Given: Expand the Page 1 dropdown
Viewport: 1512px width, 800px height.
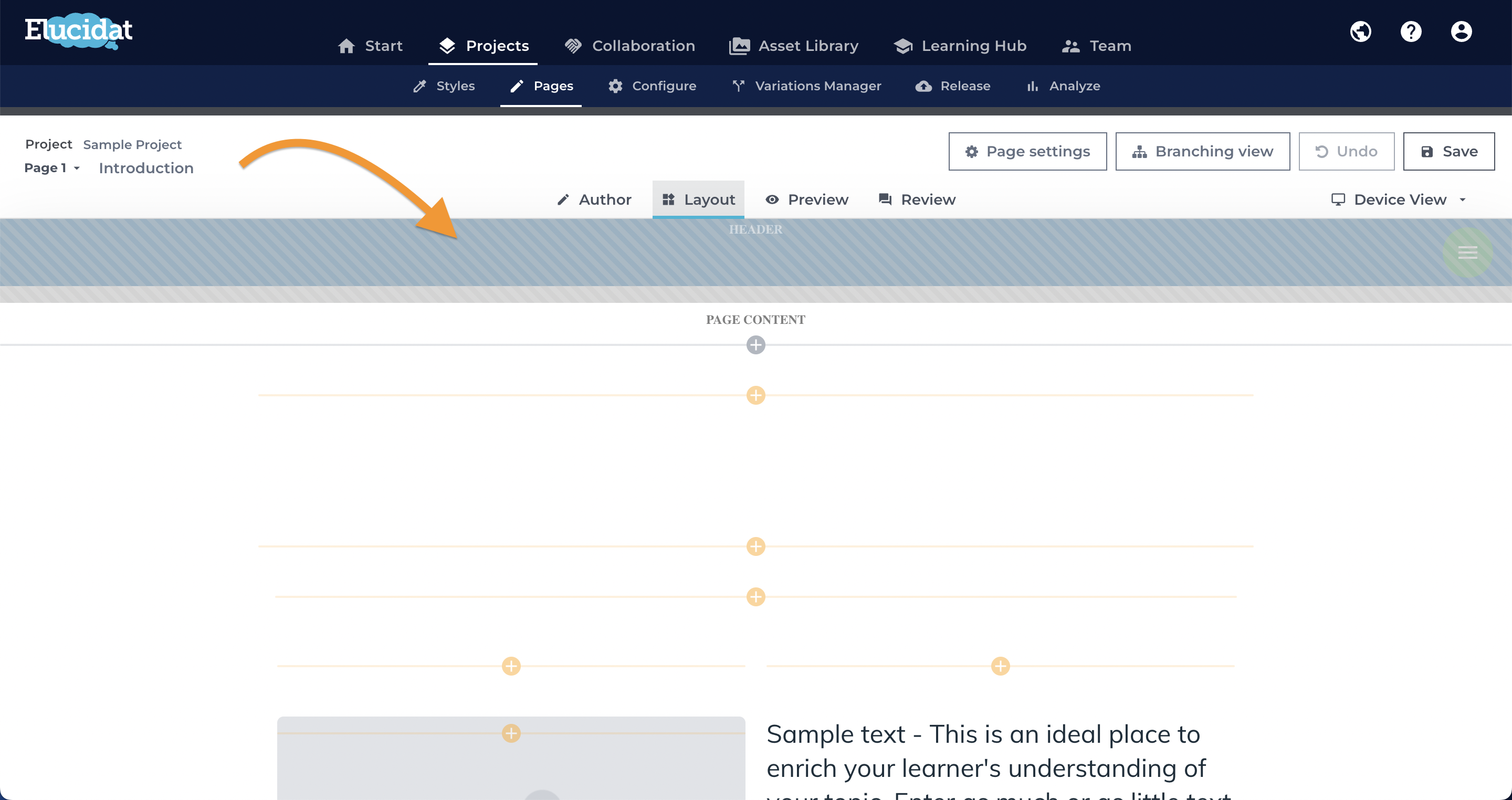Looking at the screenshot, I should point(51,169).
